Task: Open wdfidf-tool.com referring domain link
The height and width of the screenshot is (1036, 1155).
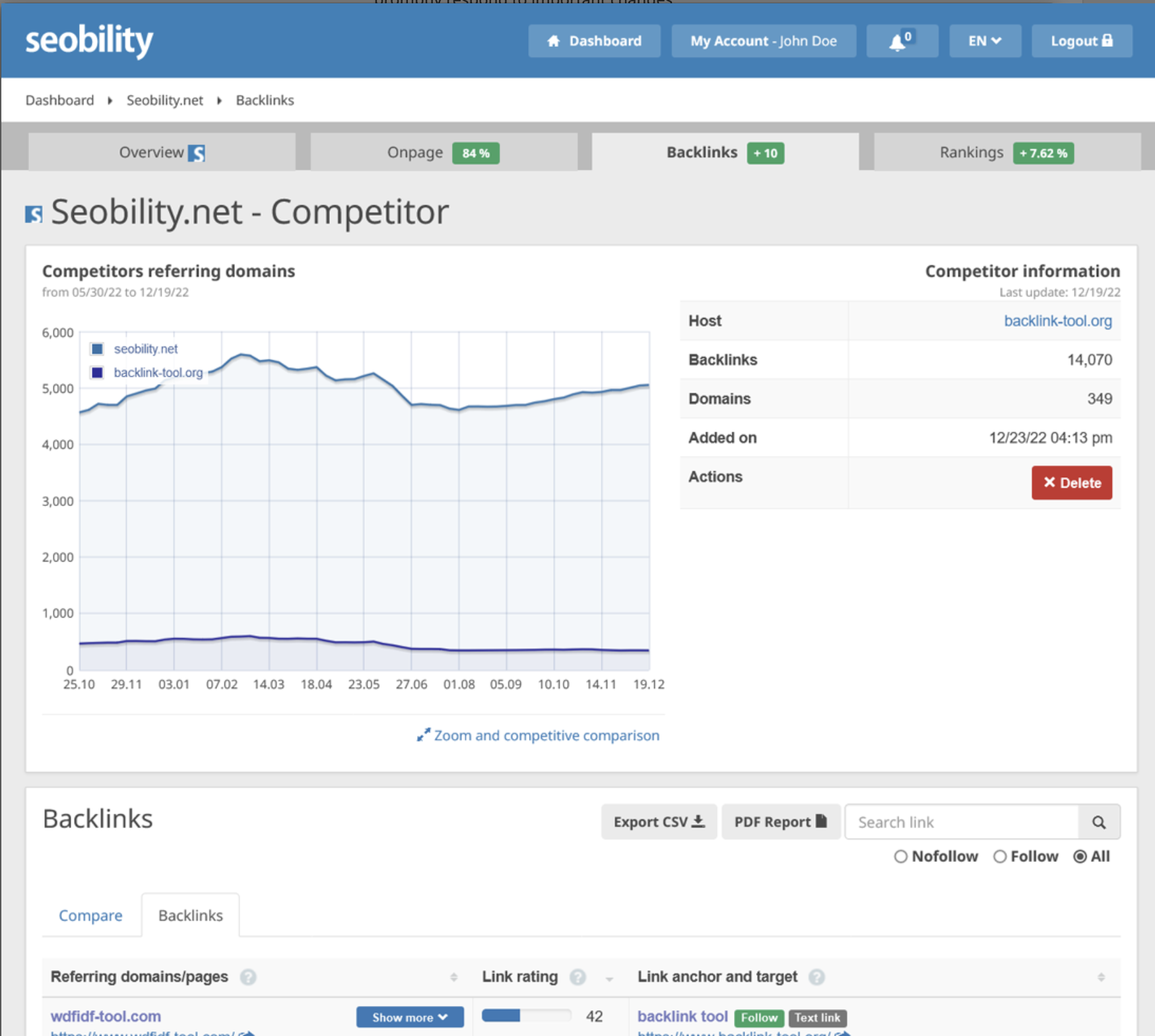Action: click(106, 1016)
